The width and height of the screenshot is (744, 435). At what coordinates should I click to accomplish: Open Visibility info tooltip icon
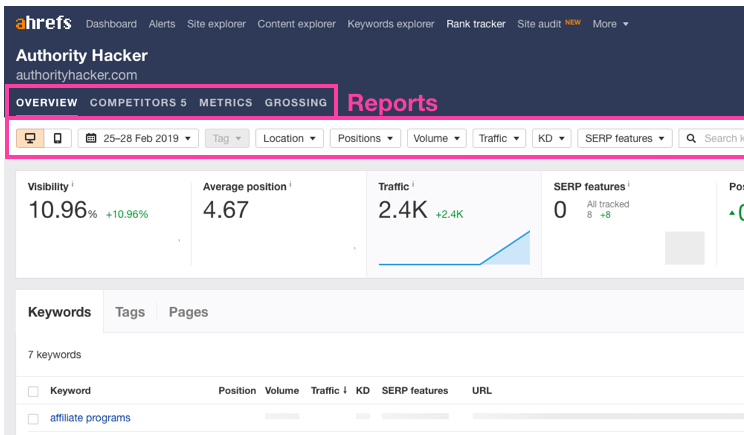(x=73, y=184)
